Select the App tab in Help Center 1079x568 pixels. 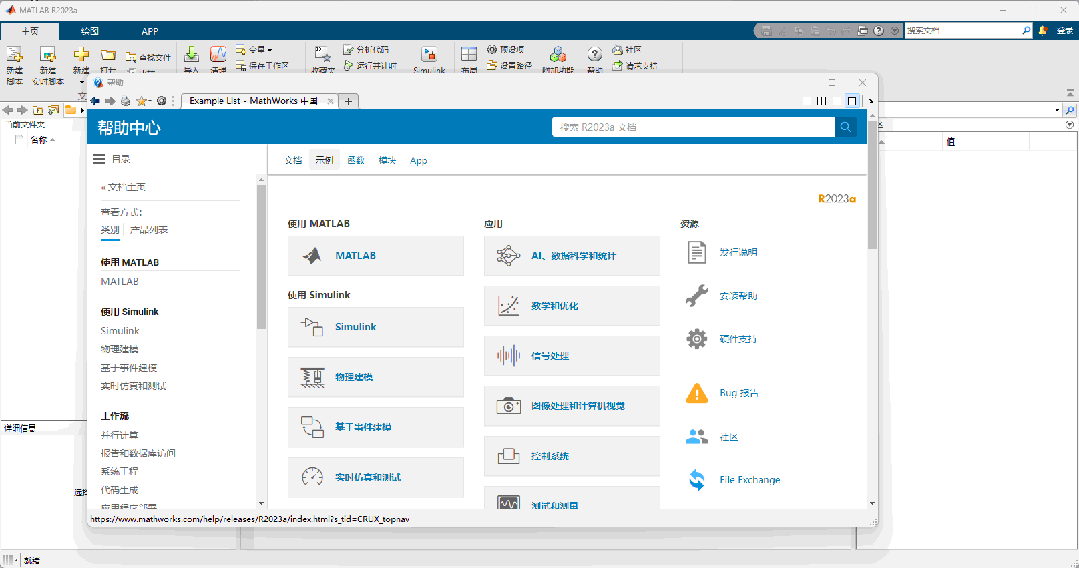(418, 160)
